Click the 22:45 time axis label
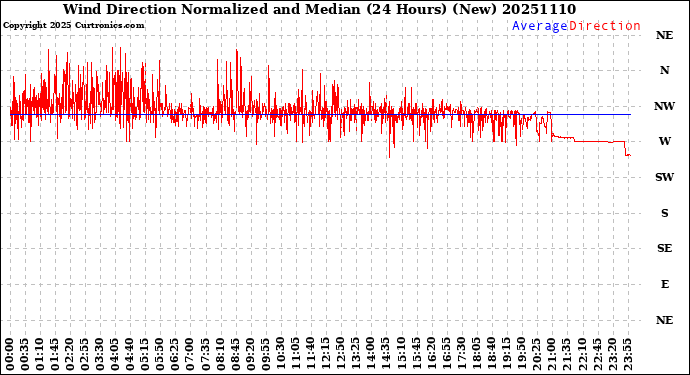The height and width of the screenshot is (375, 690). pos(597,355)
